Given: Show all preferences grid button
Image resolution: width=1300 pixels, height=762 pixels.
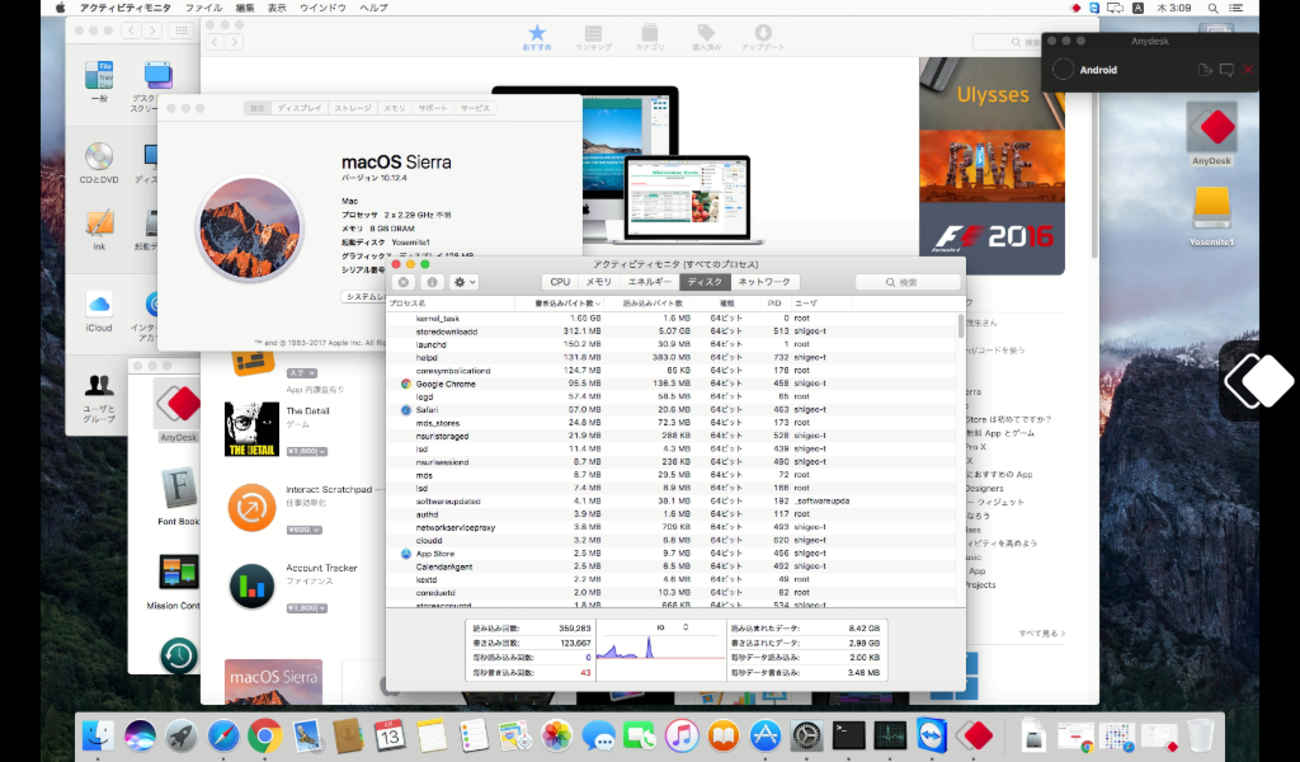Looking at the screenshot, I should point(181,31).
